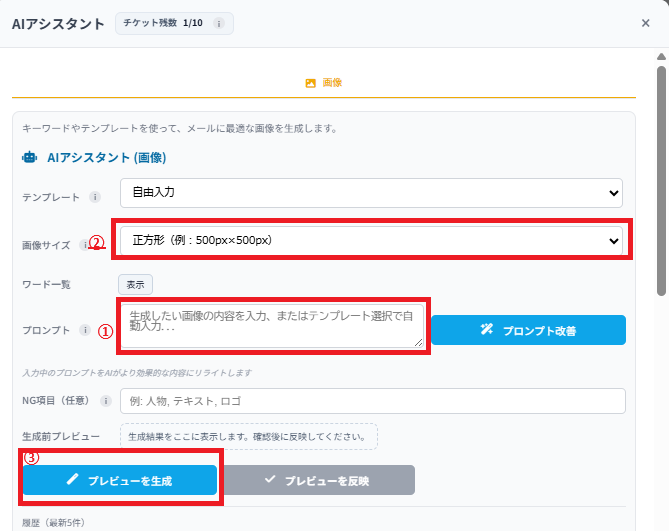Click the robot icon beside AIアシスタント (画像)
This screenshot has width=669, height=531.
click(x=29, y=157)
